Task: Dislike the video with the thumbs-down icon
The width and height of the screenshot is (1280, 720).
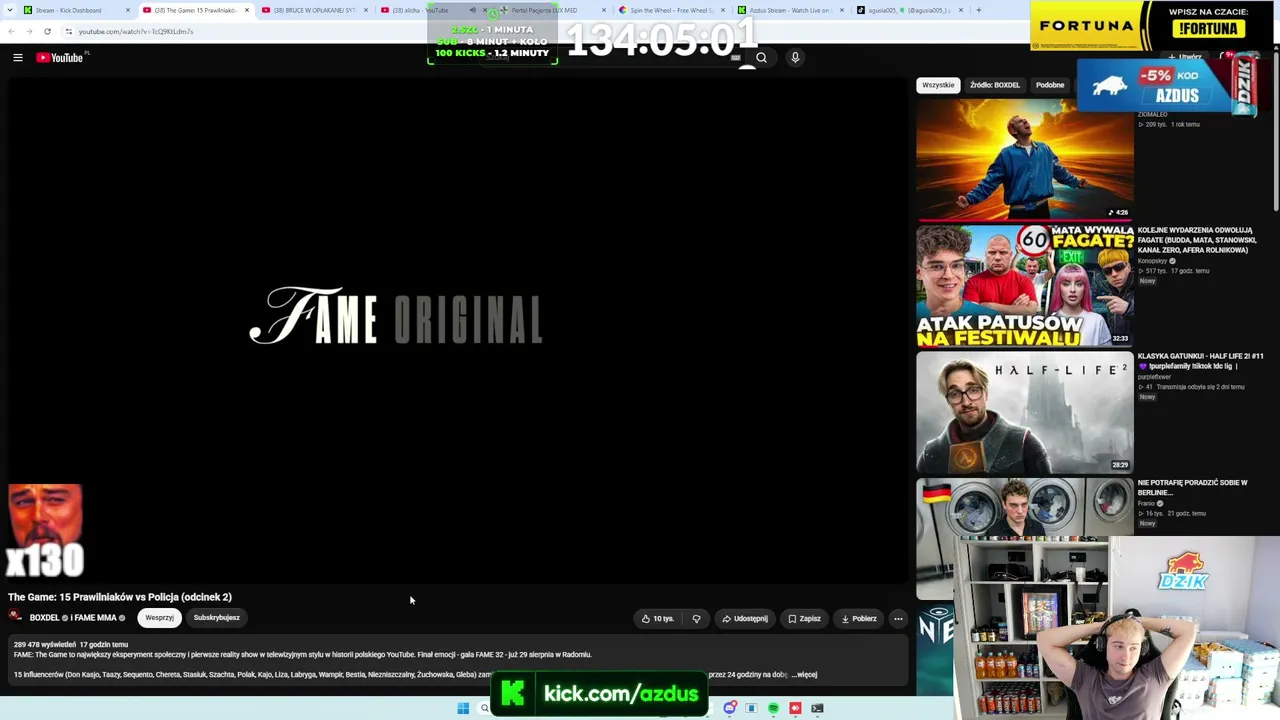Action: coord(696,618)
